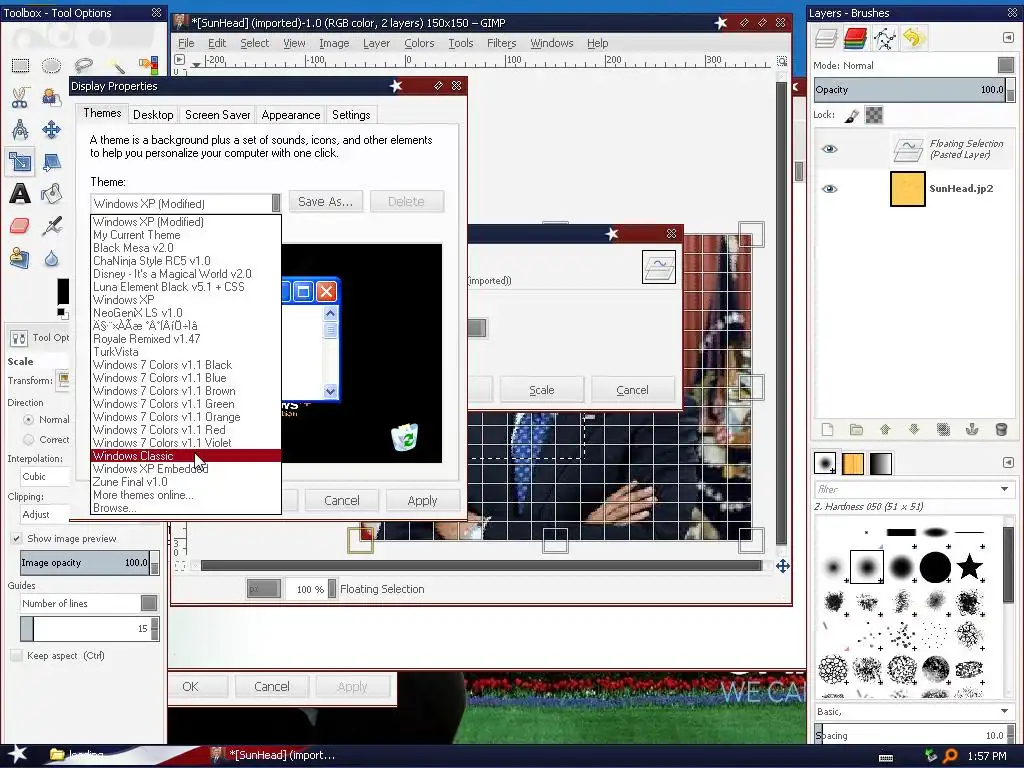The image size is (1024, 768).
Task: Toggle Show image preview checkbox
Action: (16, 539)
